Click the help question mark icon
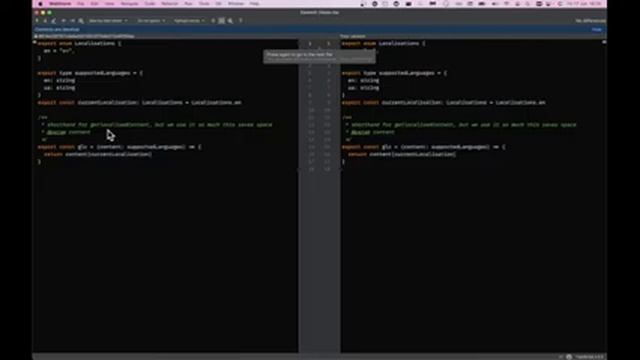640x360 pixels. tap(240, 20)
